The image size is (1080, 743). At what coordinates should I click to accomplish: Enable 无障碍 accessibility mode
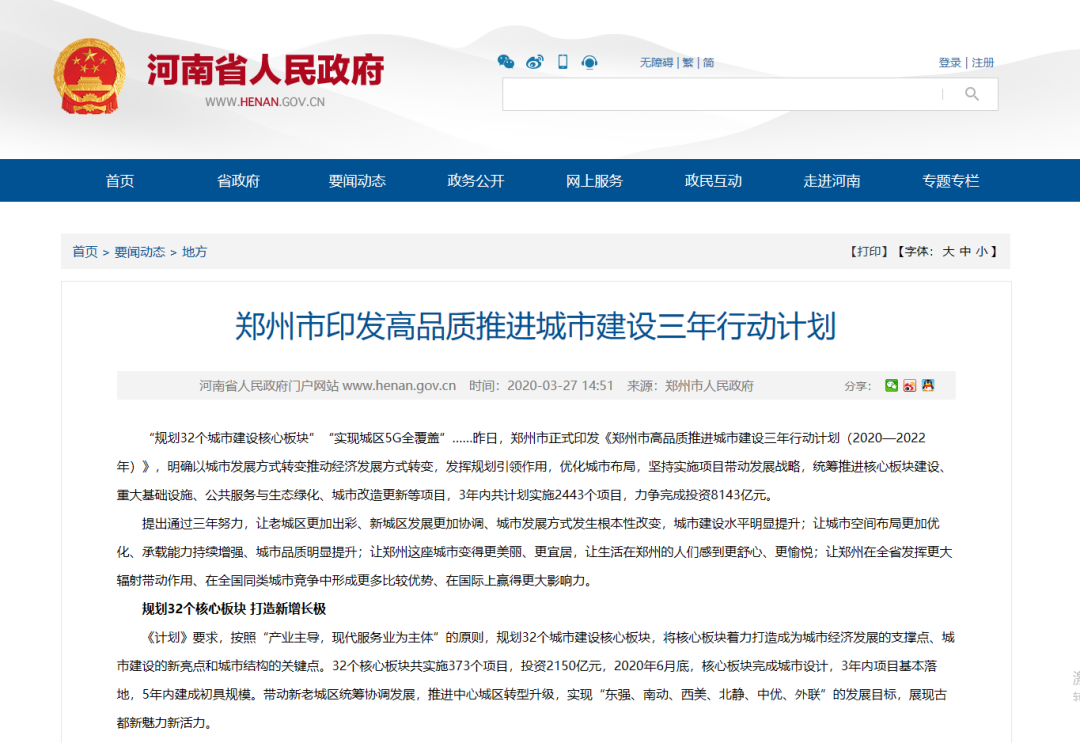(655, 62)
